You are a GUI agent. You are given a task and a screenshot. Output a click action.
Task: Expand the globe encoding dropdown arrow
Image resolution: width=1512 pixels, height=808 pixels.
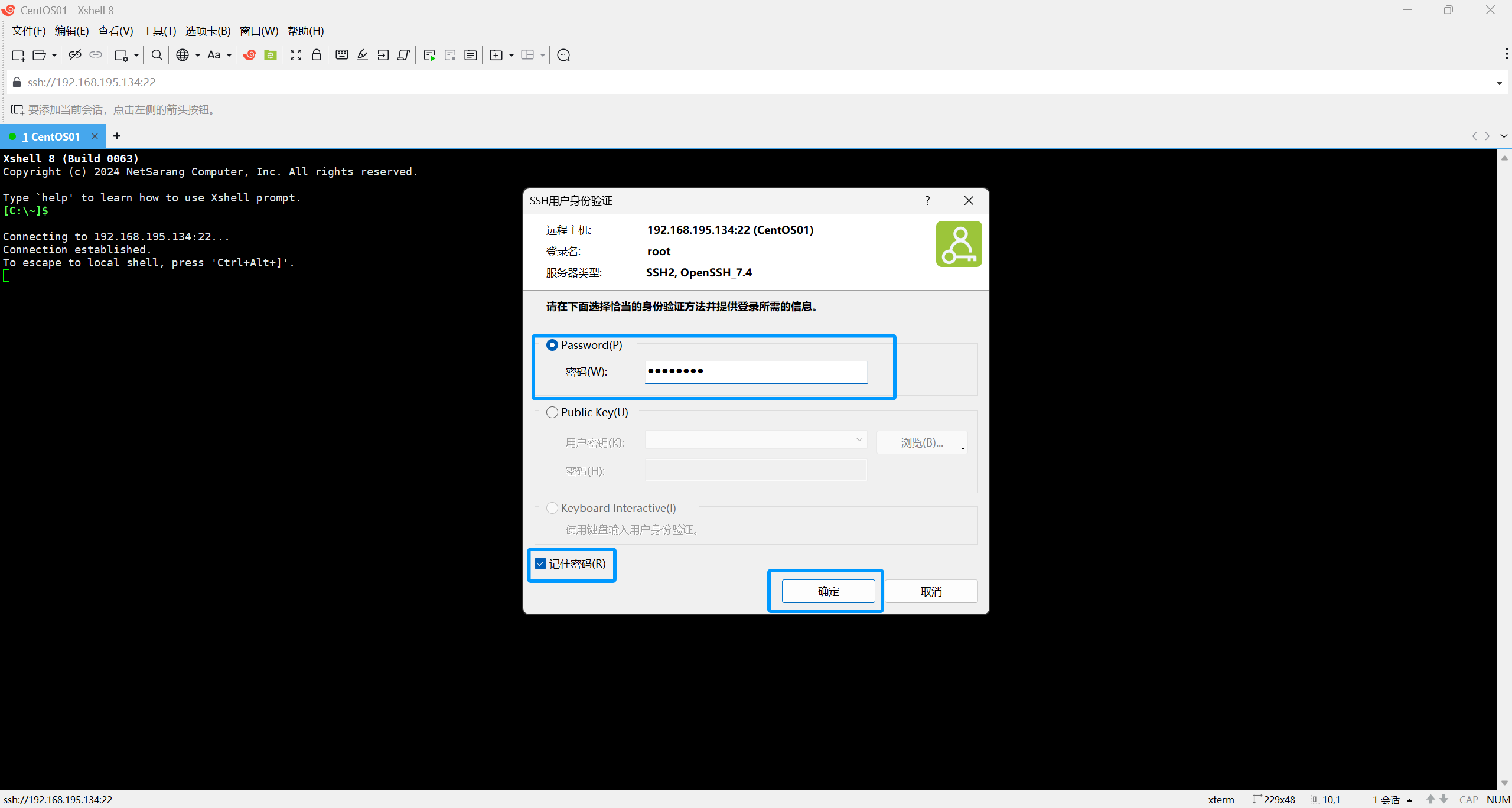click(198, 56)
